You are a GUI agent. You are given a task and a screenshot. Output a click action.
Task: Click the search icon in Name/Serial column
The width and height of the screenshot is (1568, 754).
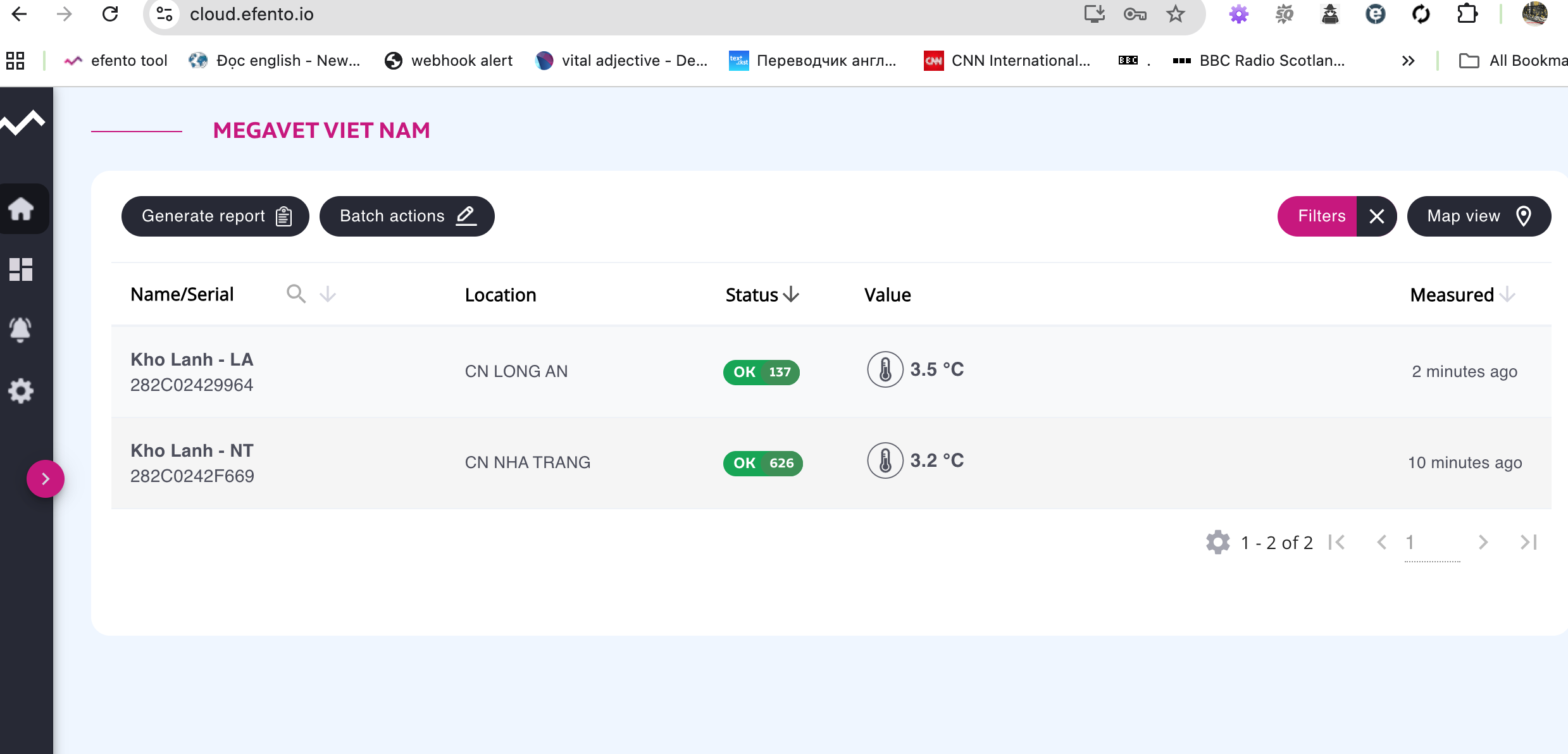[296, 294]
